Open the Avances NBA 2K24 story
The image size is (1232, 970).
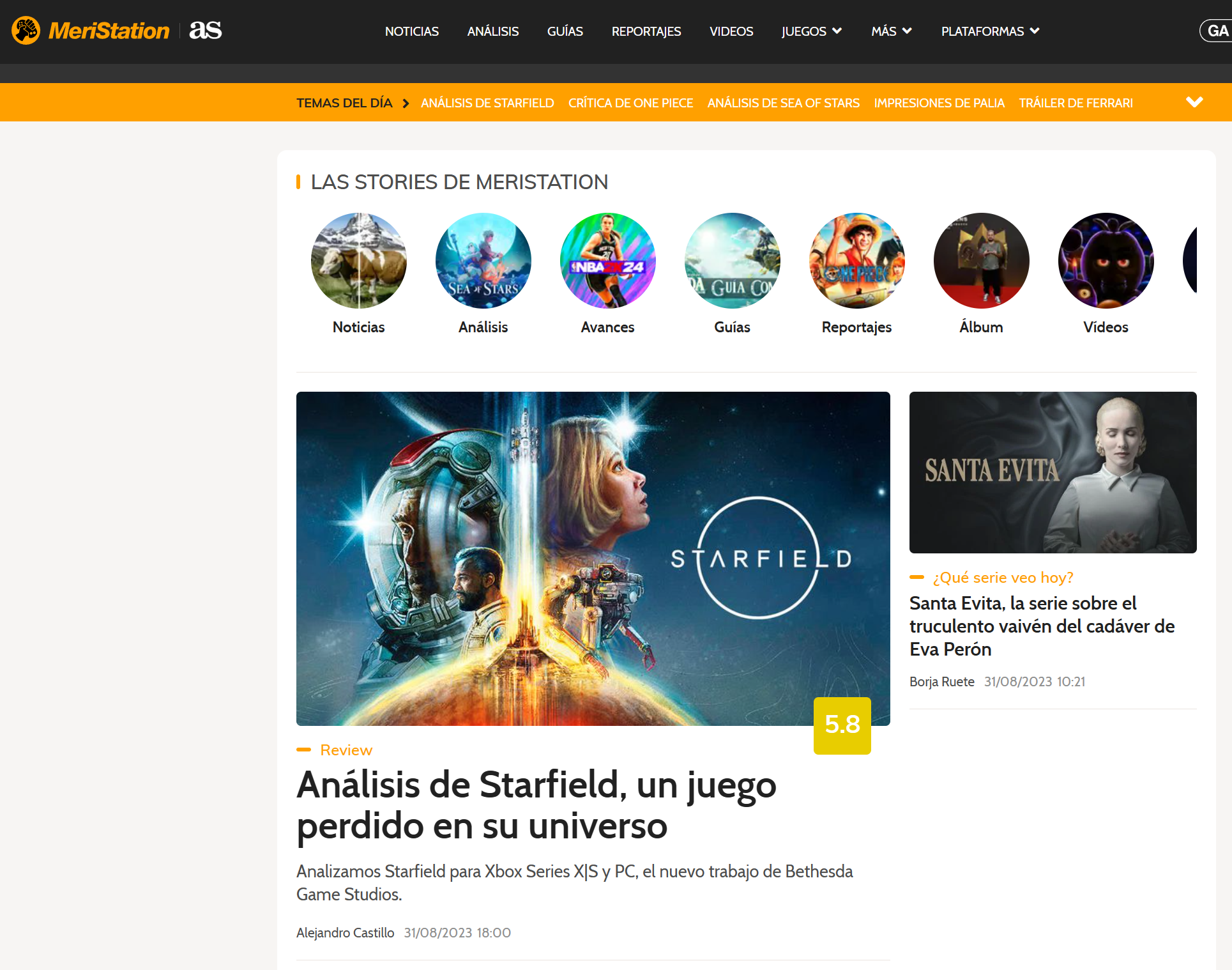(x=608, y=261)
